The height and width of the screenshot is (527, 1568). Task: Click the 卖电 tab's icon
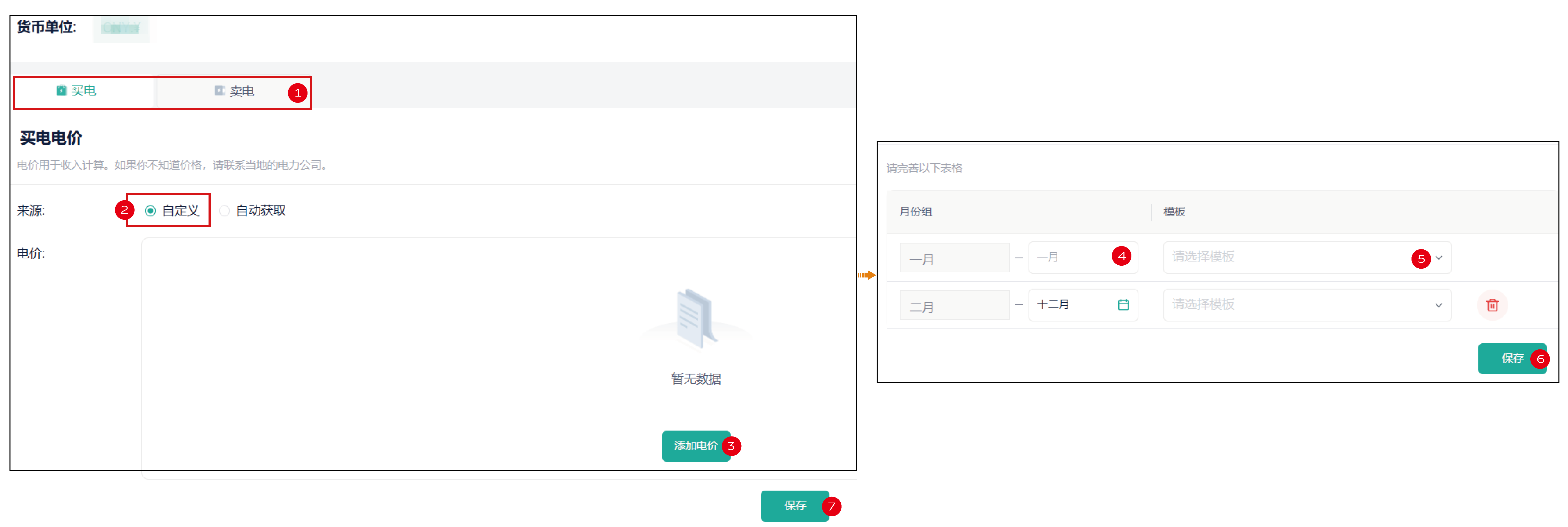pos(220,91)
